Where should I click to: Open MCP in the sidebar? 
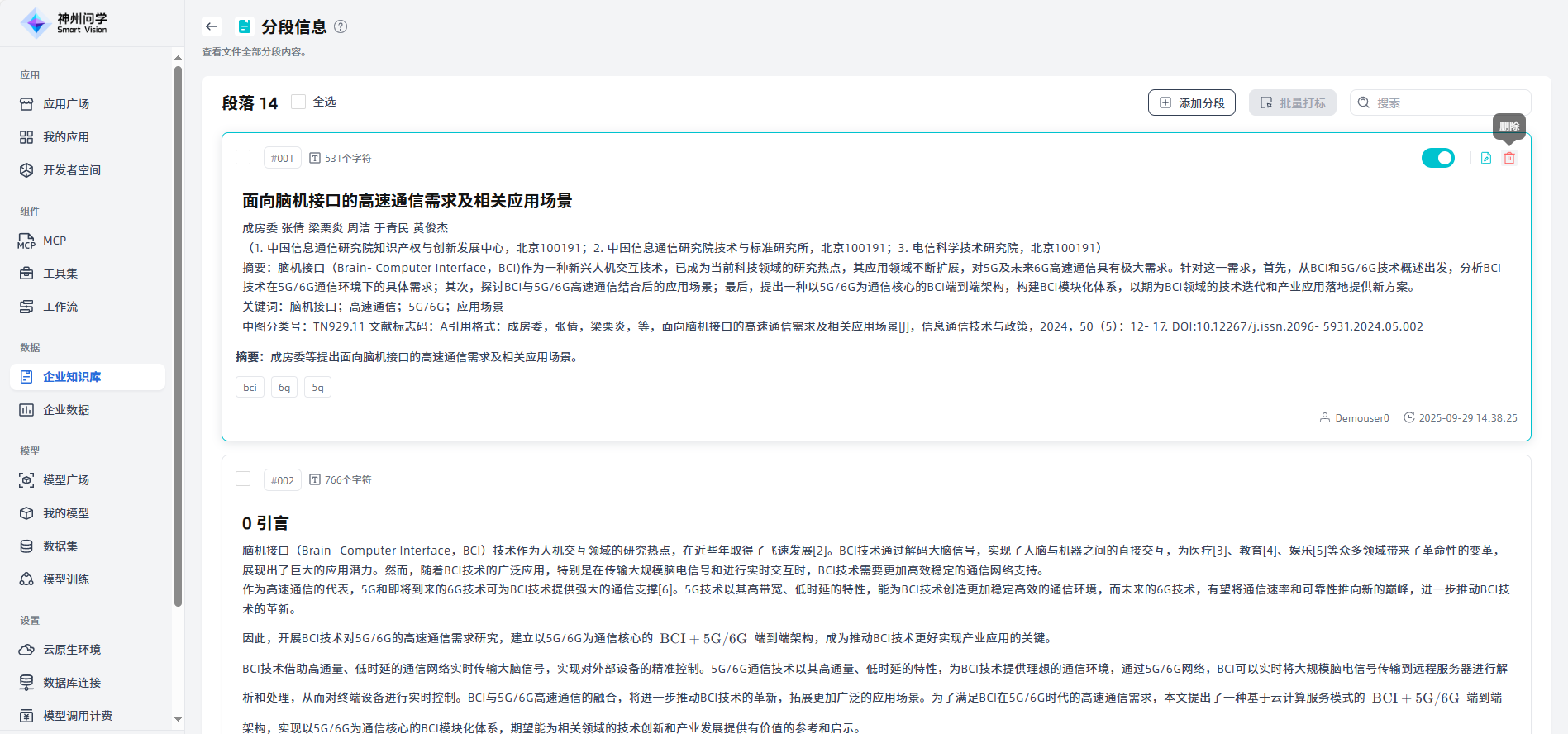55,241
